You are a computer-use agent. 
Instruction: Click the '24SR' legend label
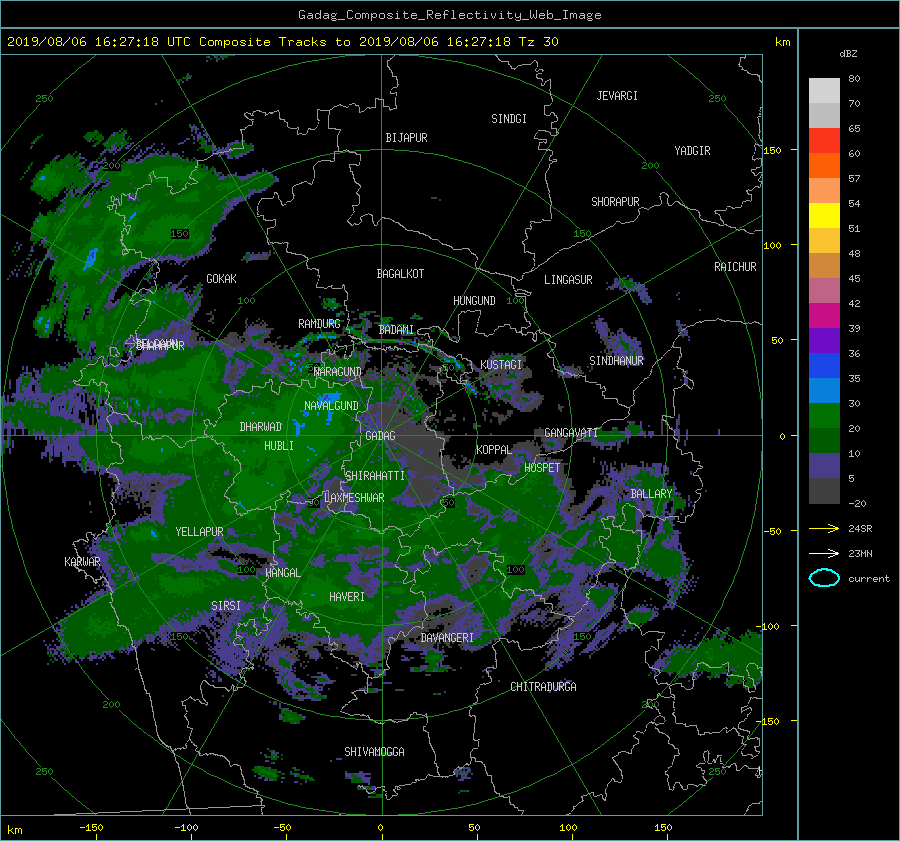(860, 528)
